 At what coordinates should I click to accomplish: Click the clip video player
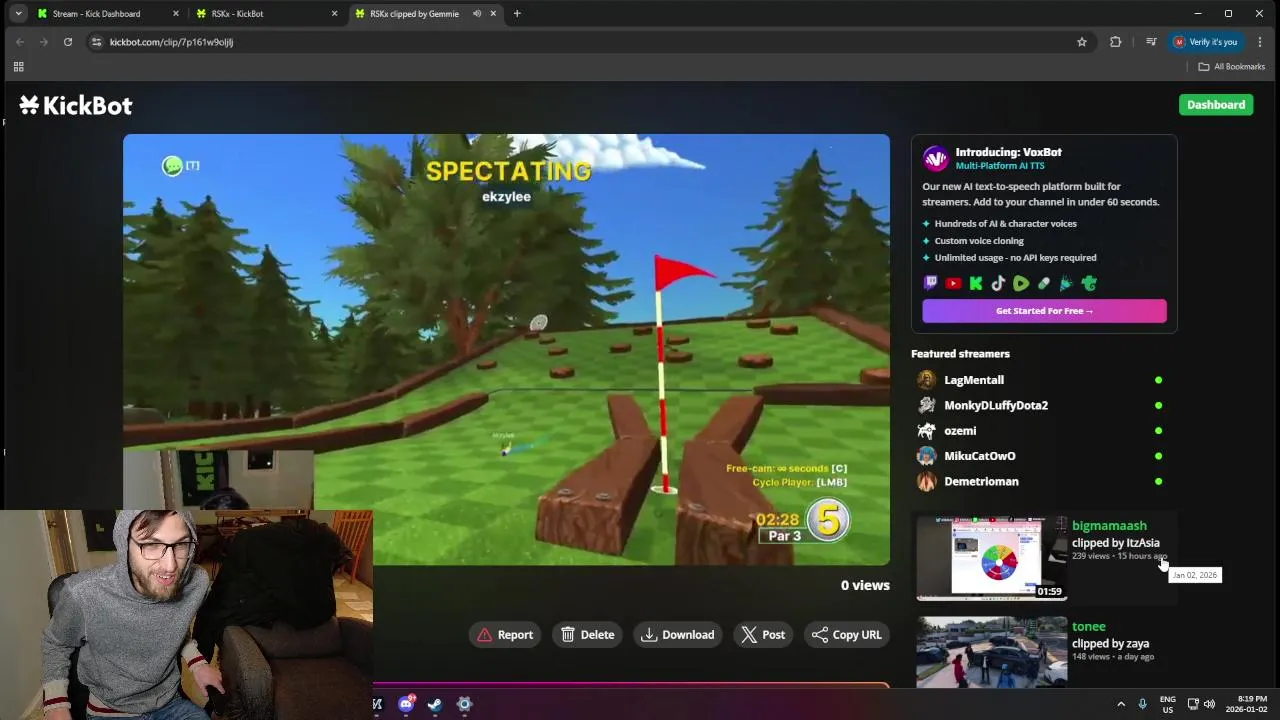coord(506,350)
